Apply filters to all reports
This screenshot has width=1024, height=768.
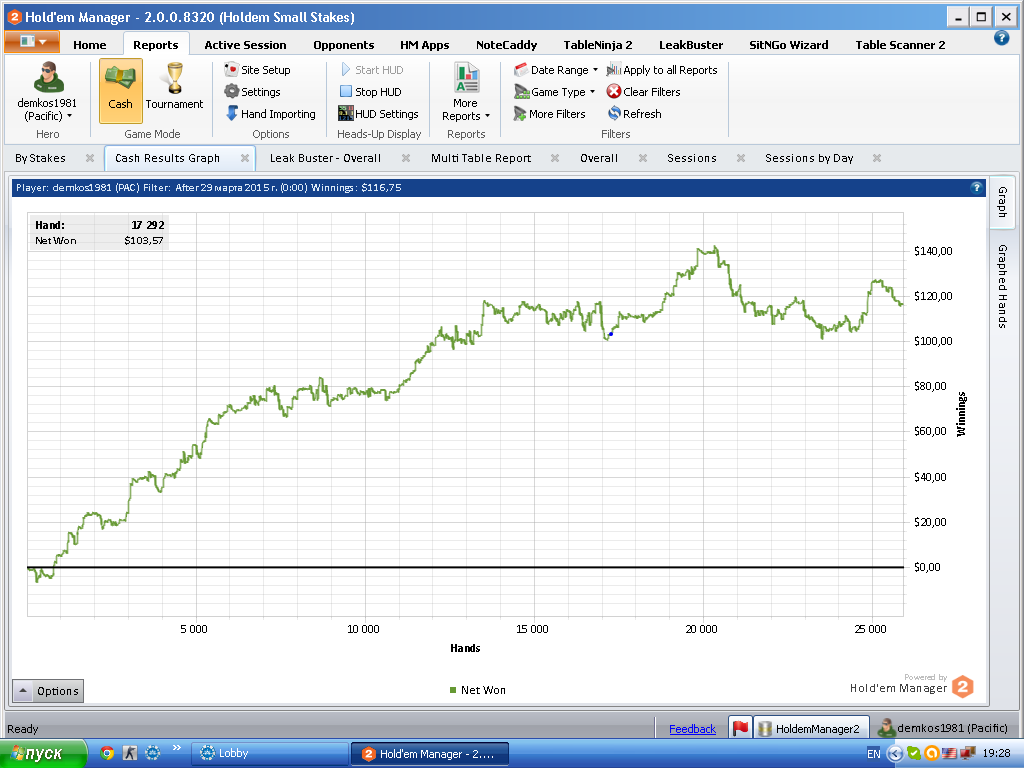tap(662, 70)
